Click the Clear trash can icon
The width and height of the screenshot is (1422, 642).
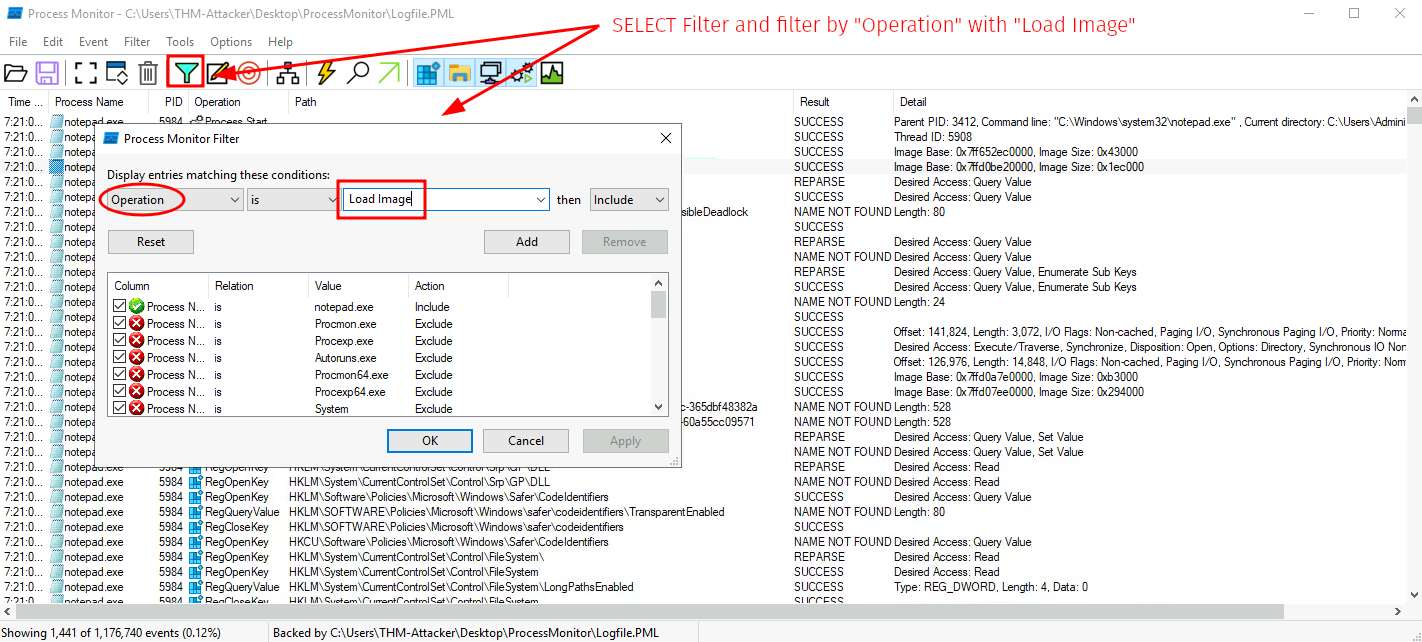point(148,73)
